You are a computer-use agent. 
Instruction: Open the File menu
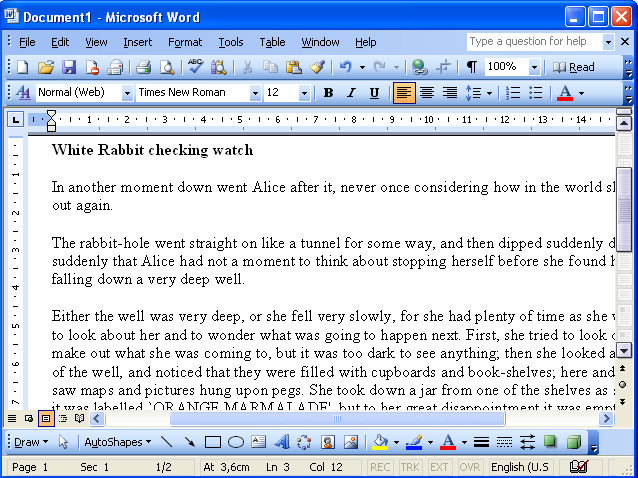pyautogui.click(x=27, y=42)
